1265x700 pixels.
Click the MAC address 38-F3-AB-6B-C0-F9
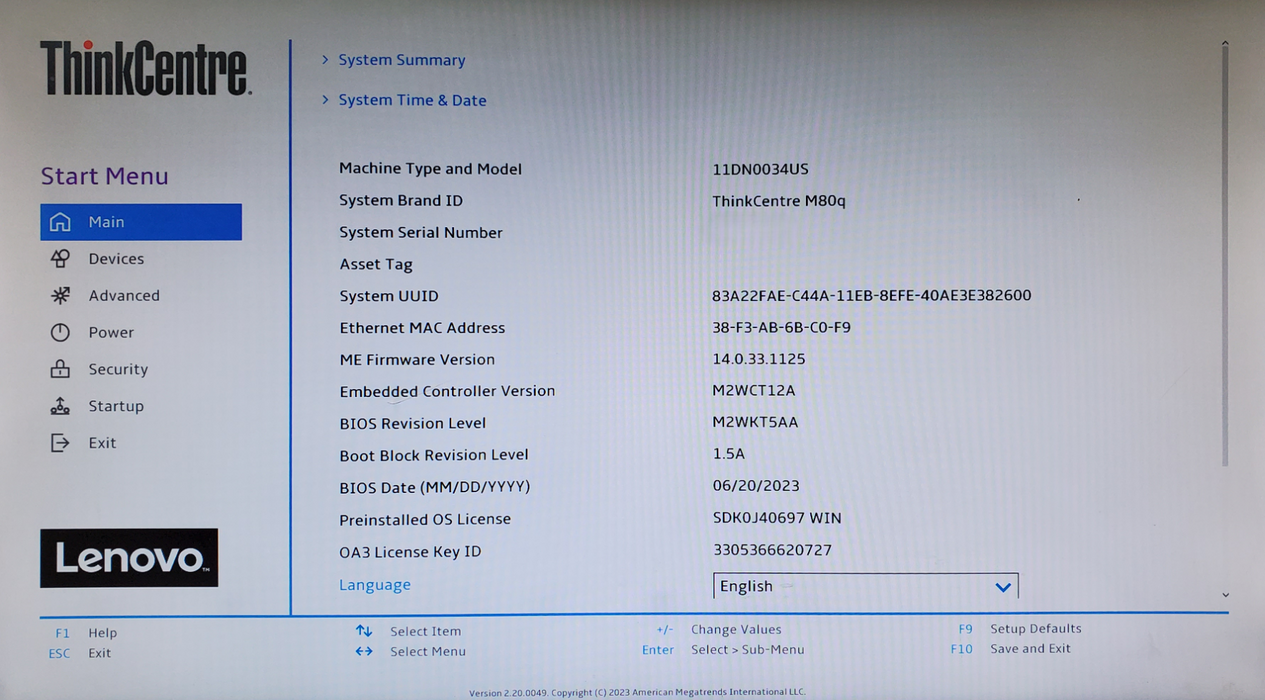(782, 327)
